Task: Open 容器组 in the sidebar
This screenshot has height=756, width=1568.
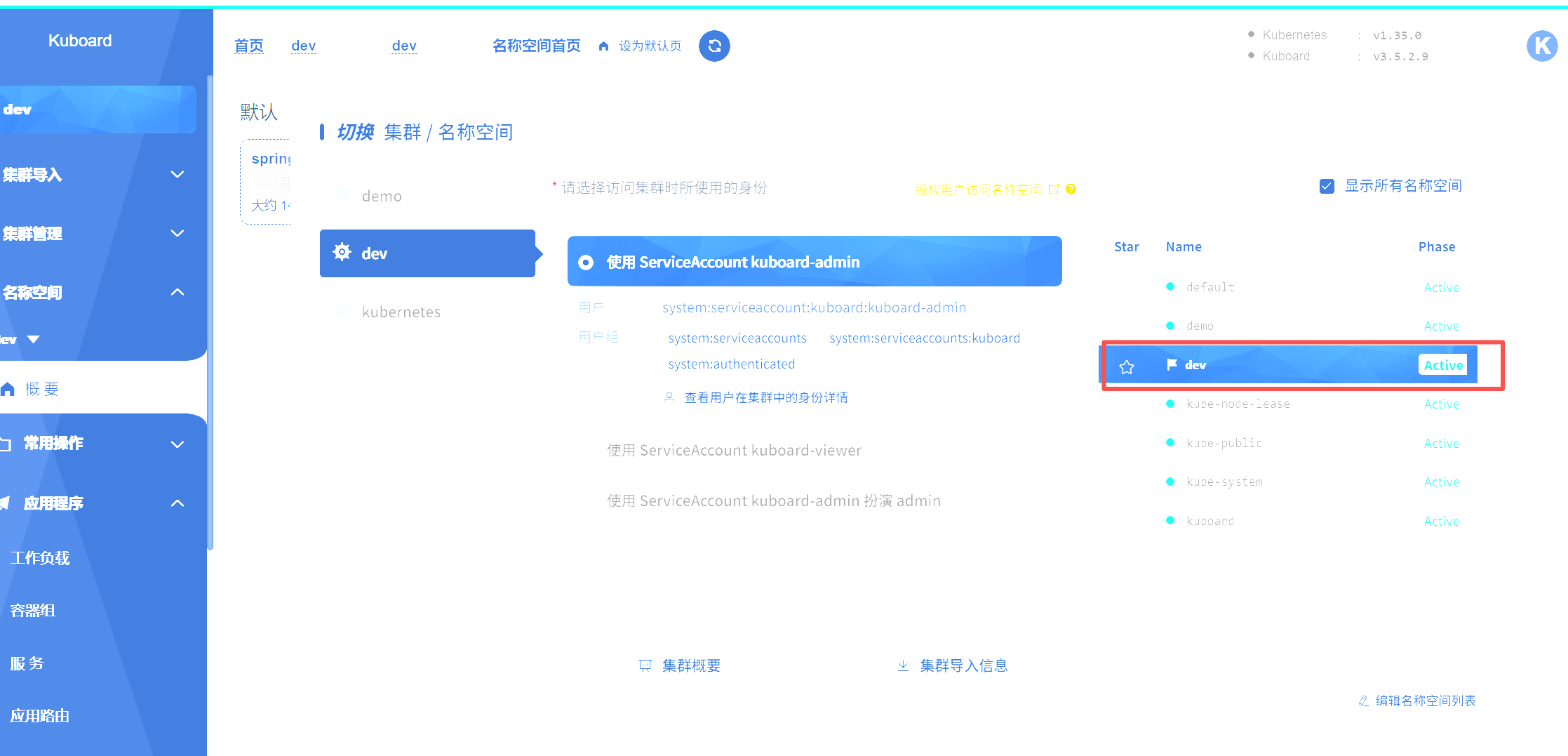Action: 32,611
